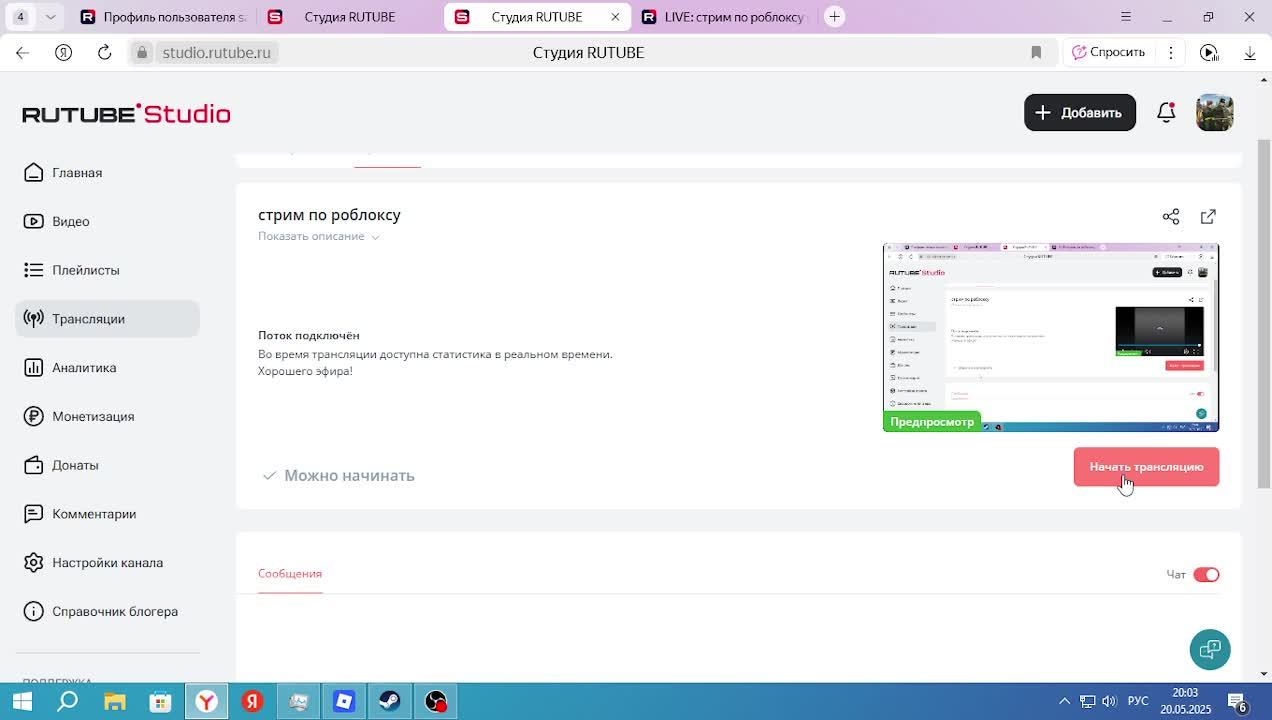1272x720 pixels.
Task: Select the Сообщения tab
Action: (290, 574)
